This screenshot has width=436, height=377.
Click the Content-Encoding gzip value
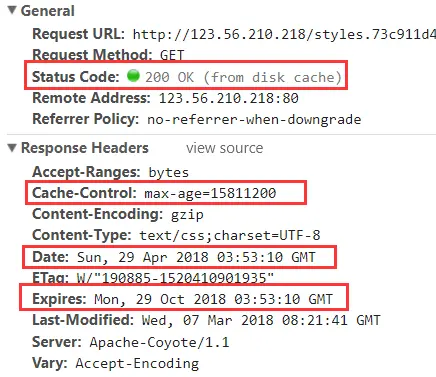click(x=187, y=214)
